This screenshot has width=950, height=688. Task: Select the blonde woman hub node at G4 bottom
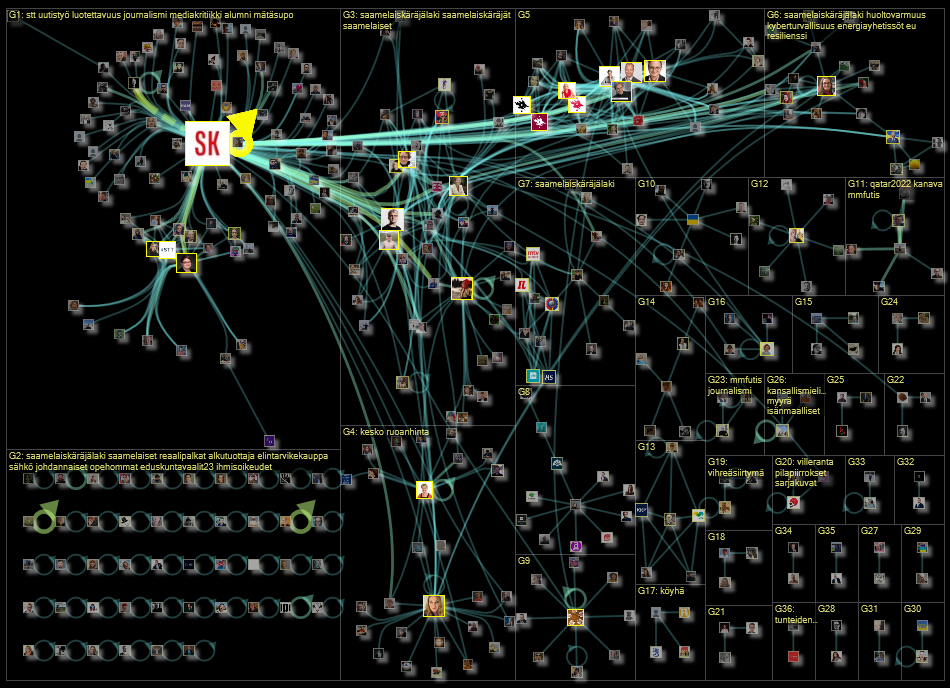click(434, 606)
